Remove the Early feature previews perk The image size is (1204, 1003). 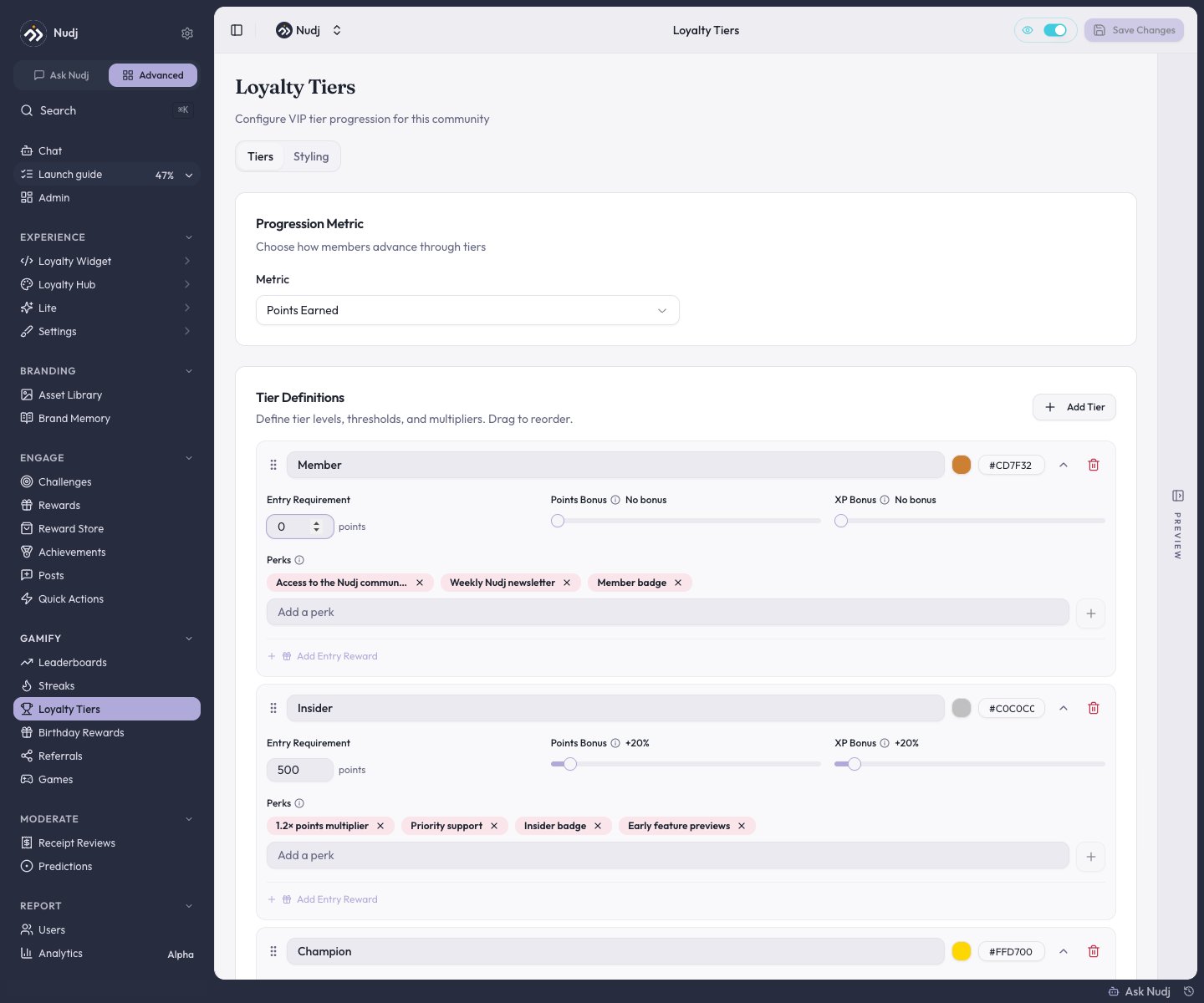click(x=742, y=826)
